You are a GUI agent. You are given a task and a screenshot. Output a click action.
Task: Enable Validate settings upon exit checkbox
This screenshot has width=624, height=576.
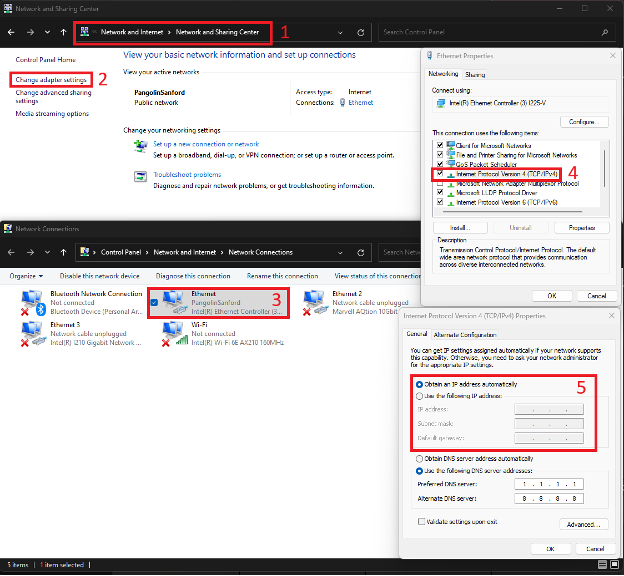pos(421,521)
